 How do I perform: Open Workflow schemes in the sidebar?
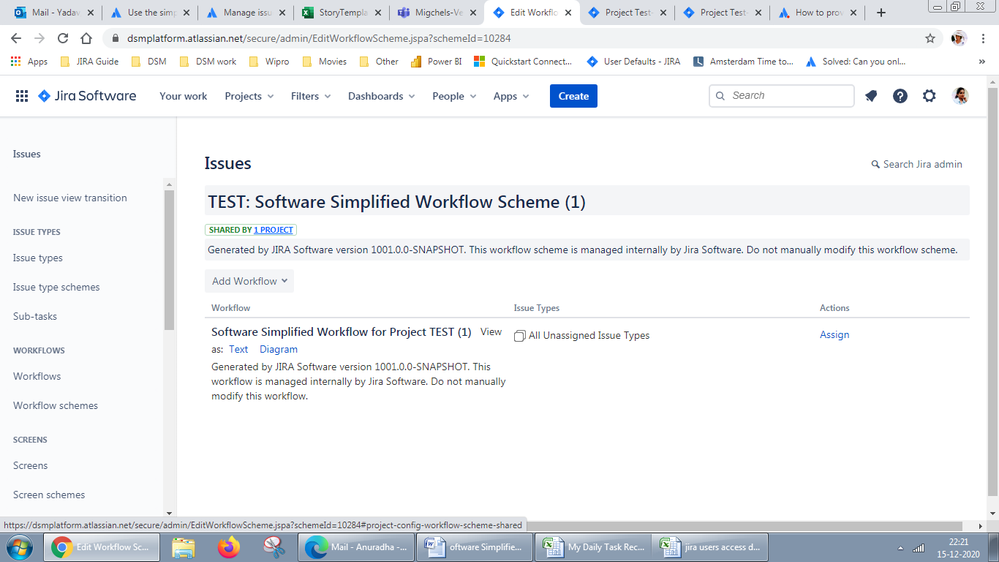pos(55,405)
